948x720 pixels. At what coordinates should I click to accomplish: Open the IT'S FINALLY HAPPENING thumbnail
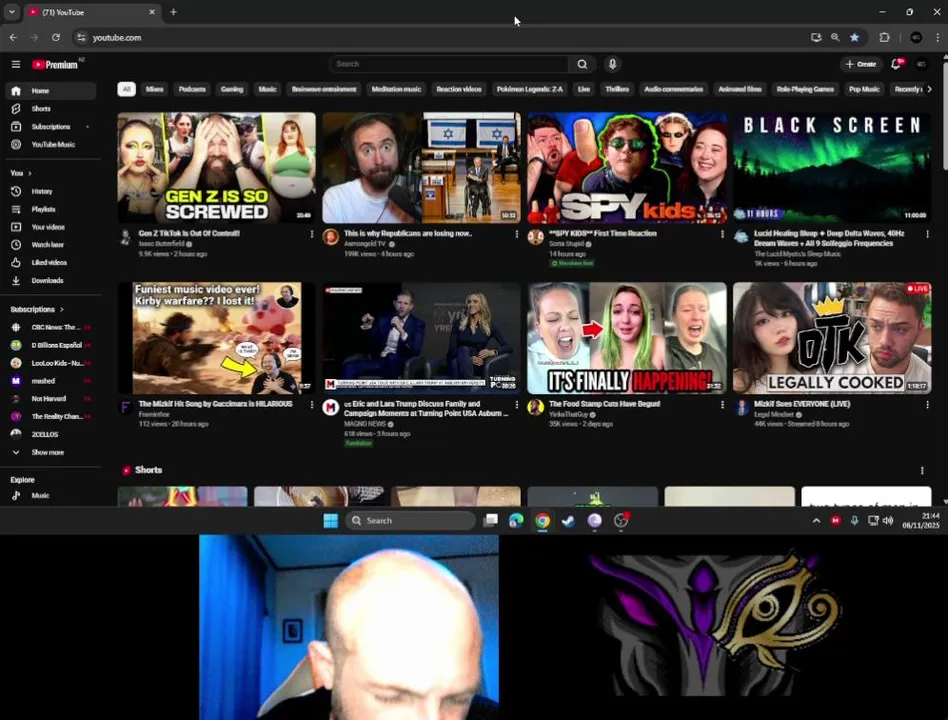[627, 338]
